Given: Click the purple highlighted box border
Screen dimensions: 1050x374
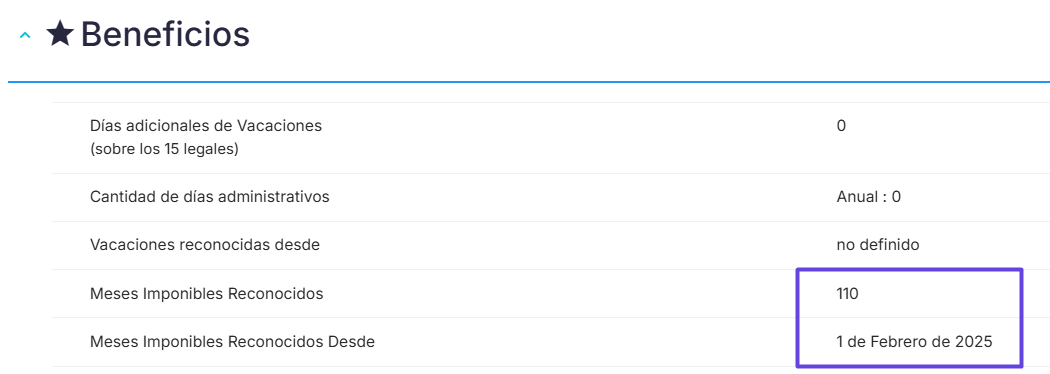Looking at the screenshot, I should pos(909,270).
